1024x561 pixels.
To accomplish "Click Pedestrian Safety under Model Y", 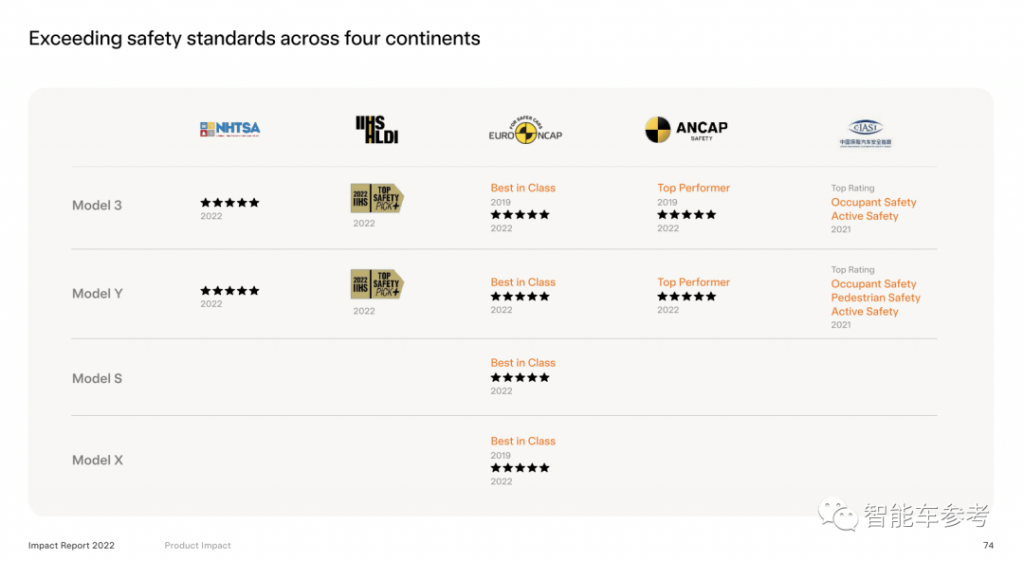I will [x=876, y=298].
